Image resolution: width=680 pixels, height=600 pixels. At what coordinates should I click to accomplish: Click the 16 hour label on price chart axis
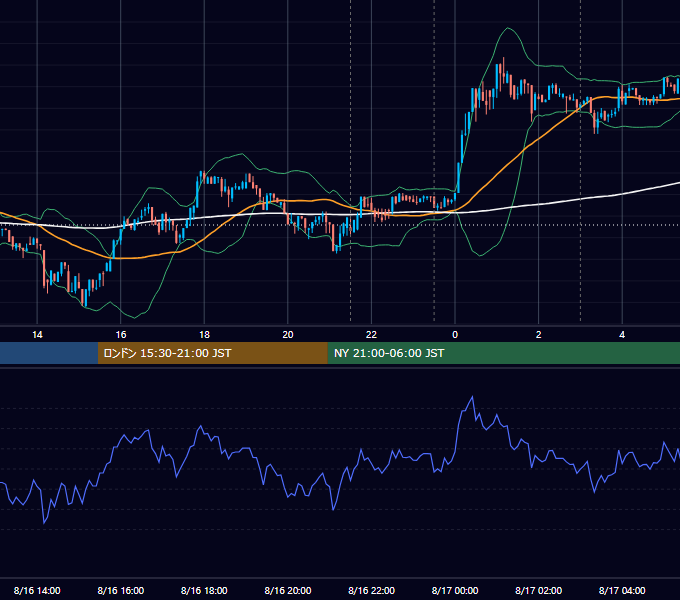click(x=121, y=335)
